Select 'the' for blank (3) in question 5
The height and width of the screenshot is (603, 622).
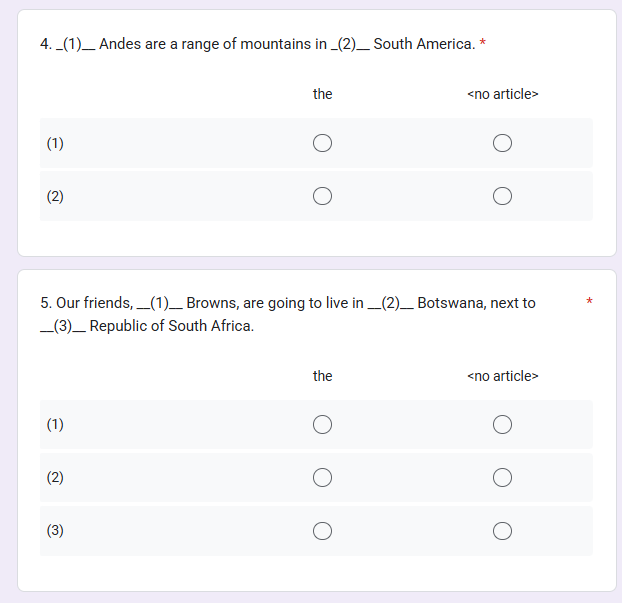point(322,530)
